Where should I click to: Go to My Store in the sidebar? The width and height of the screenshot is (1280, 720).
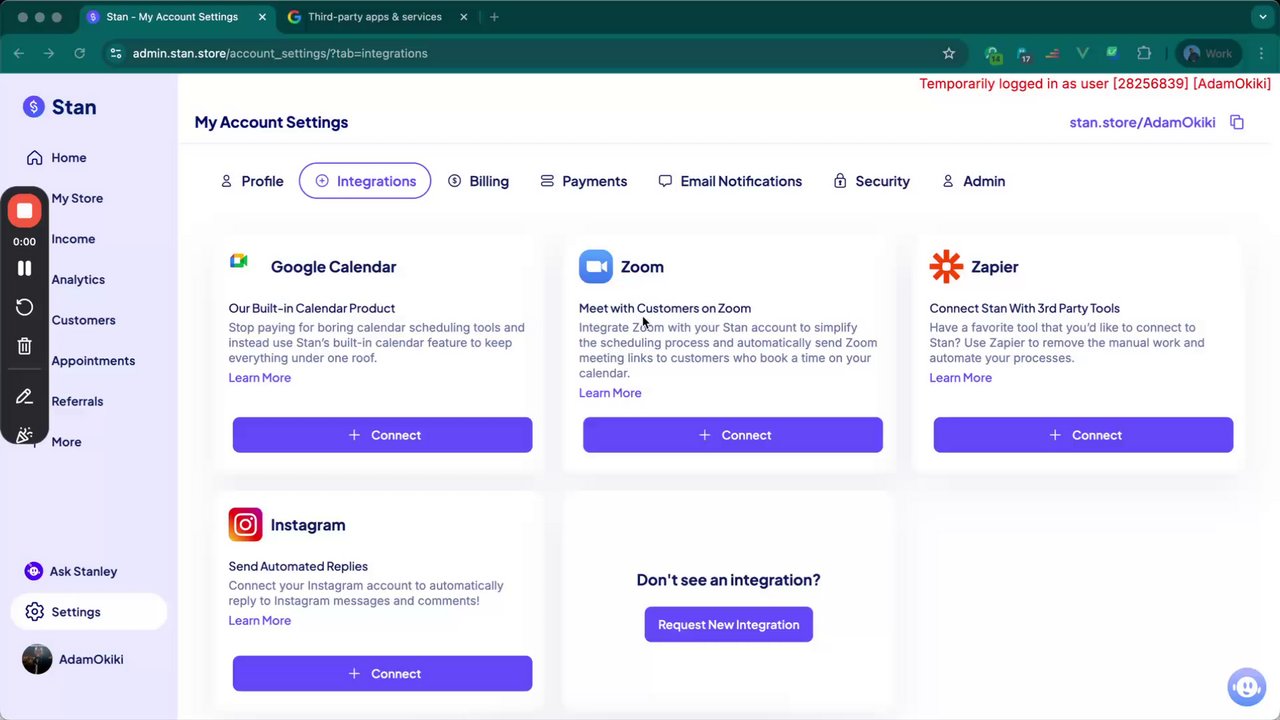tap(77, 198)
